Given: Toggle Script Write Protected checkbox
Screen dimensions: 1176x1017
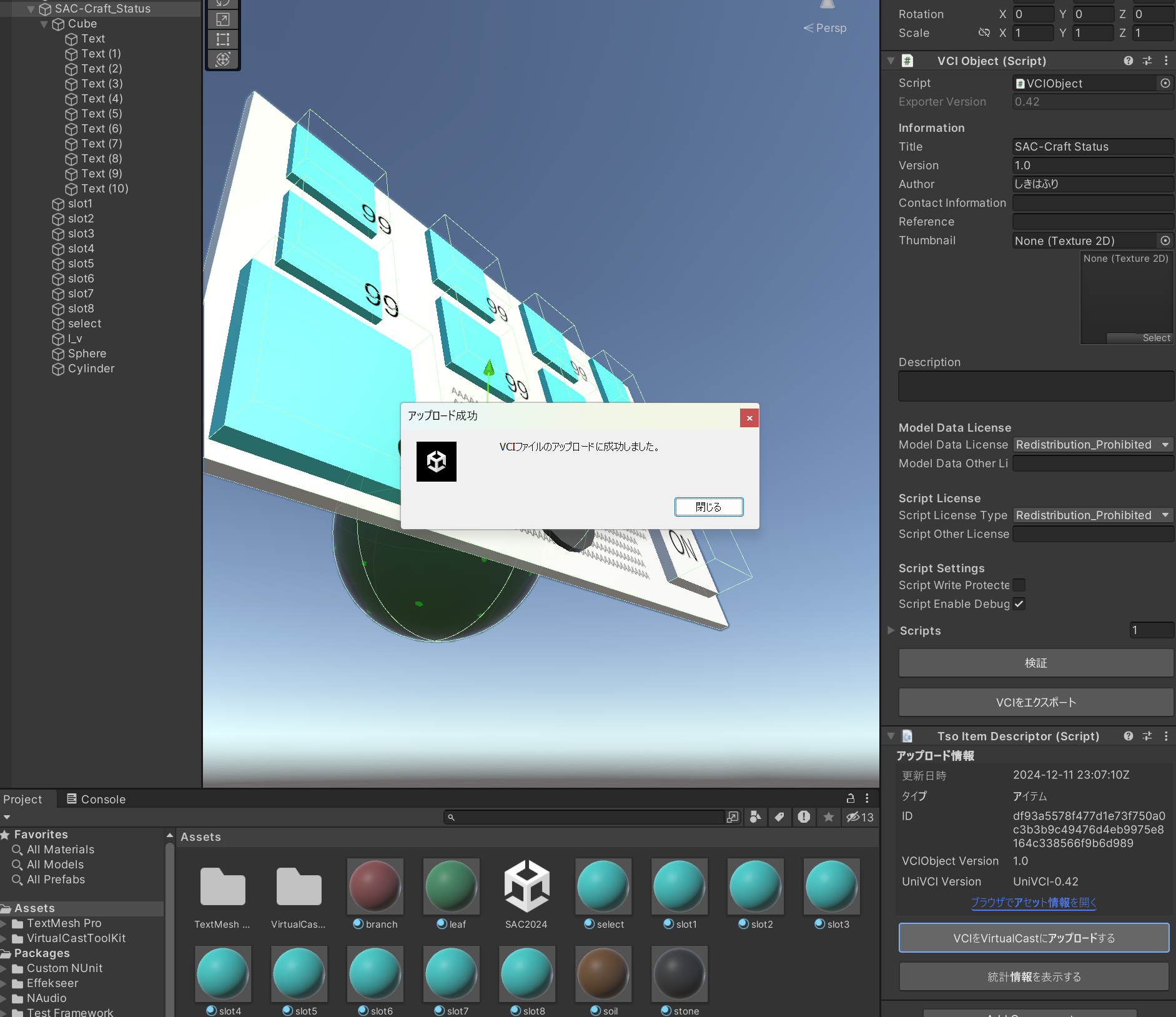Looking at the screenshot, I should click(1019, 585).
